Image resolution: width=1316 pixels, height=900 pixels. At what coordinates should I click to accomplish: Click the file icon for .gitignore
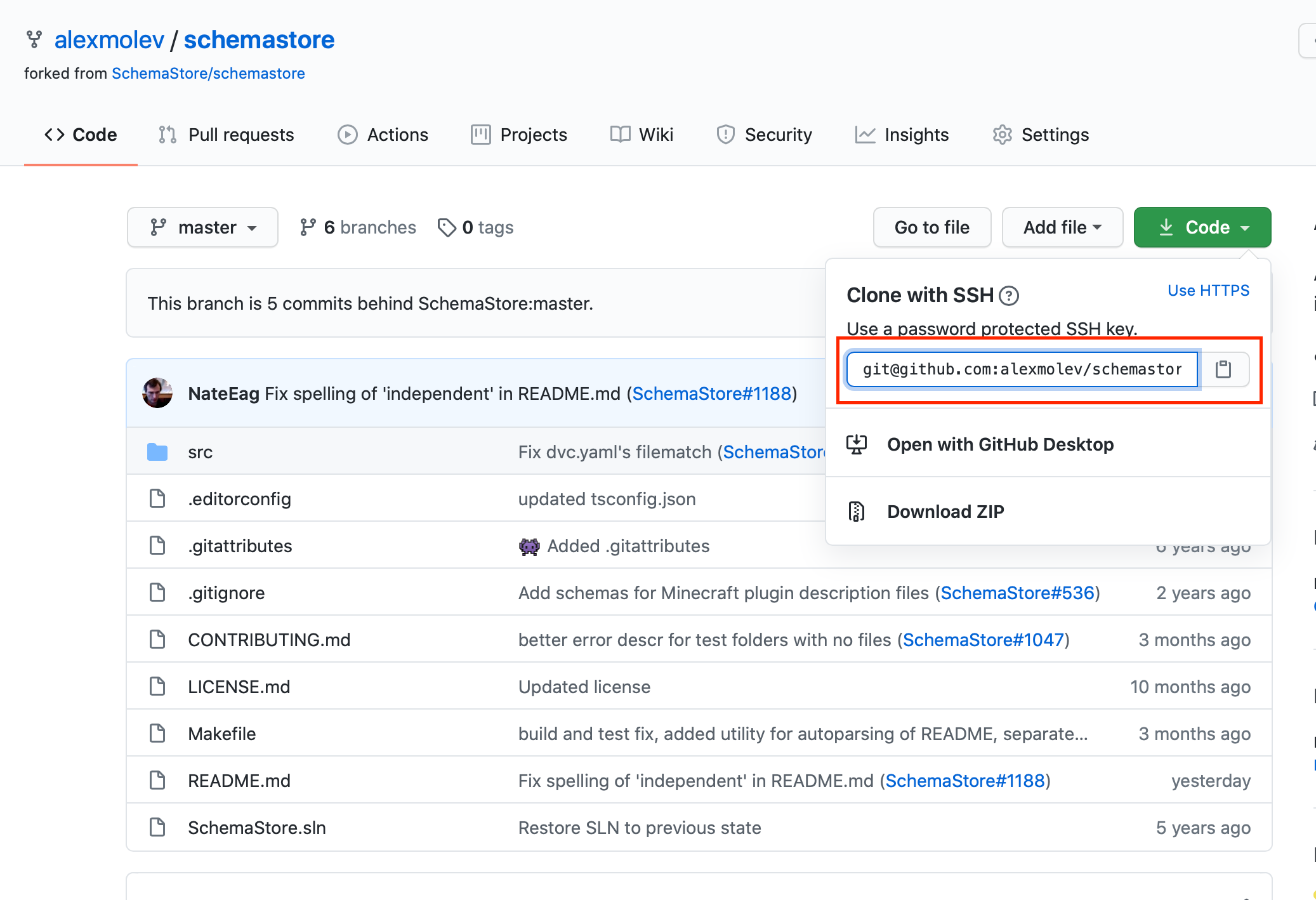(x=157, y=593)
